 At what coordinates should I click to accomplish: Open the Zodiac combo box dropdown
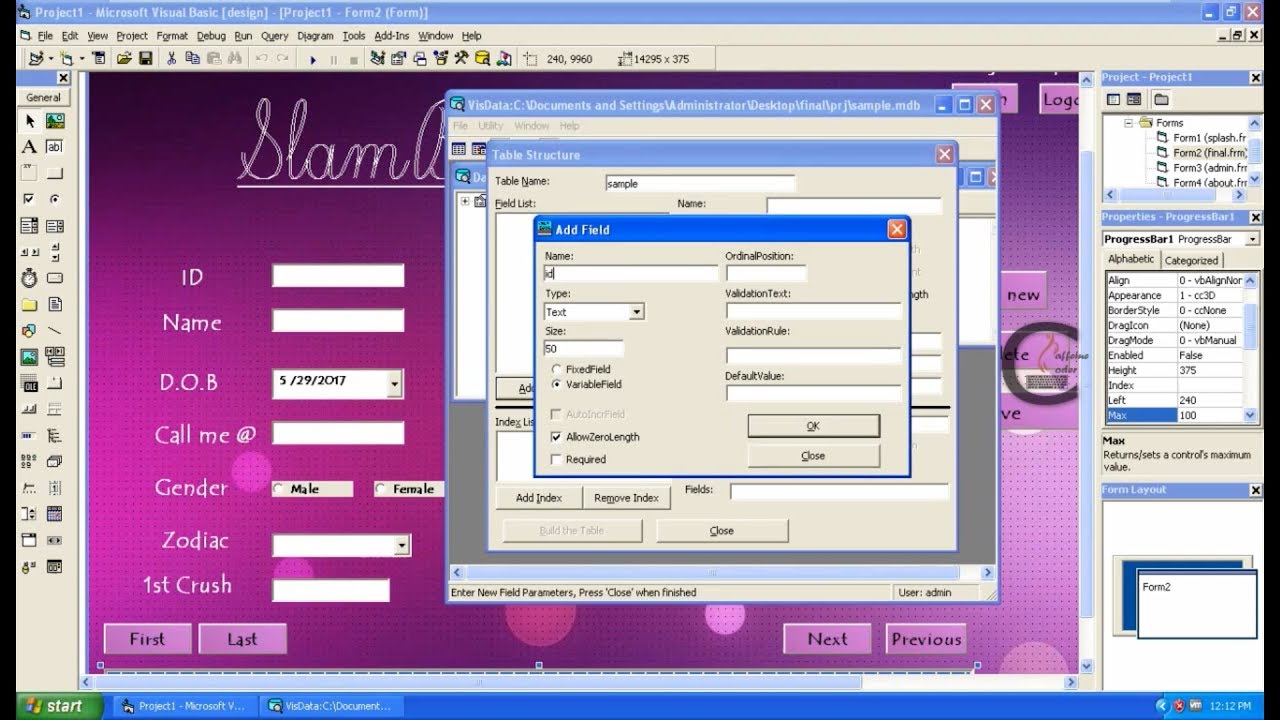402,545
